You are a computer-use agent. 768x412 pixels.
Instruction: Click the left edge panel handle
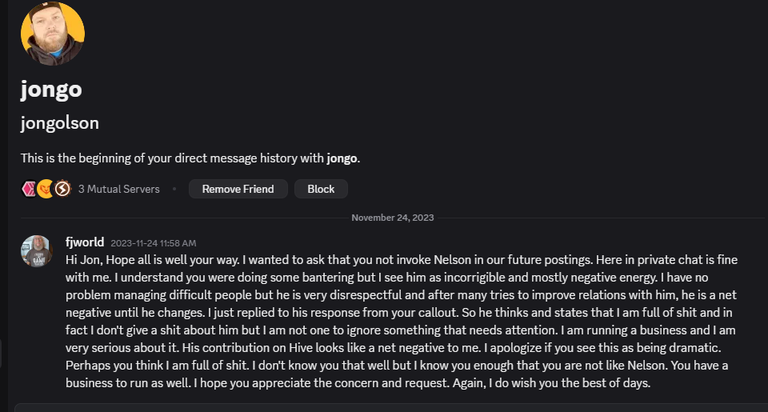pyautogui.click(x=1, y=353)
